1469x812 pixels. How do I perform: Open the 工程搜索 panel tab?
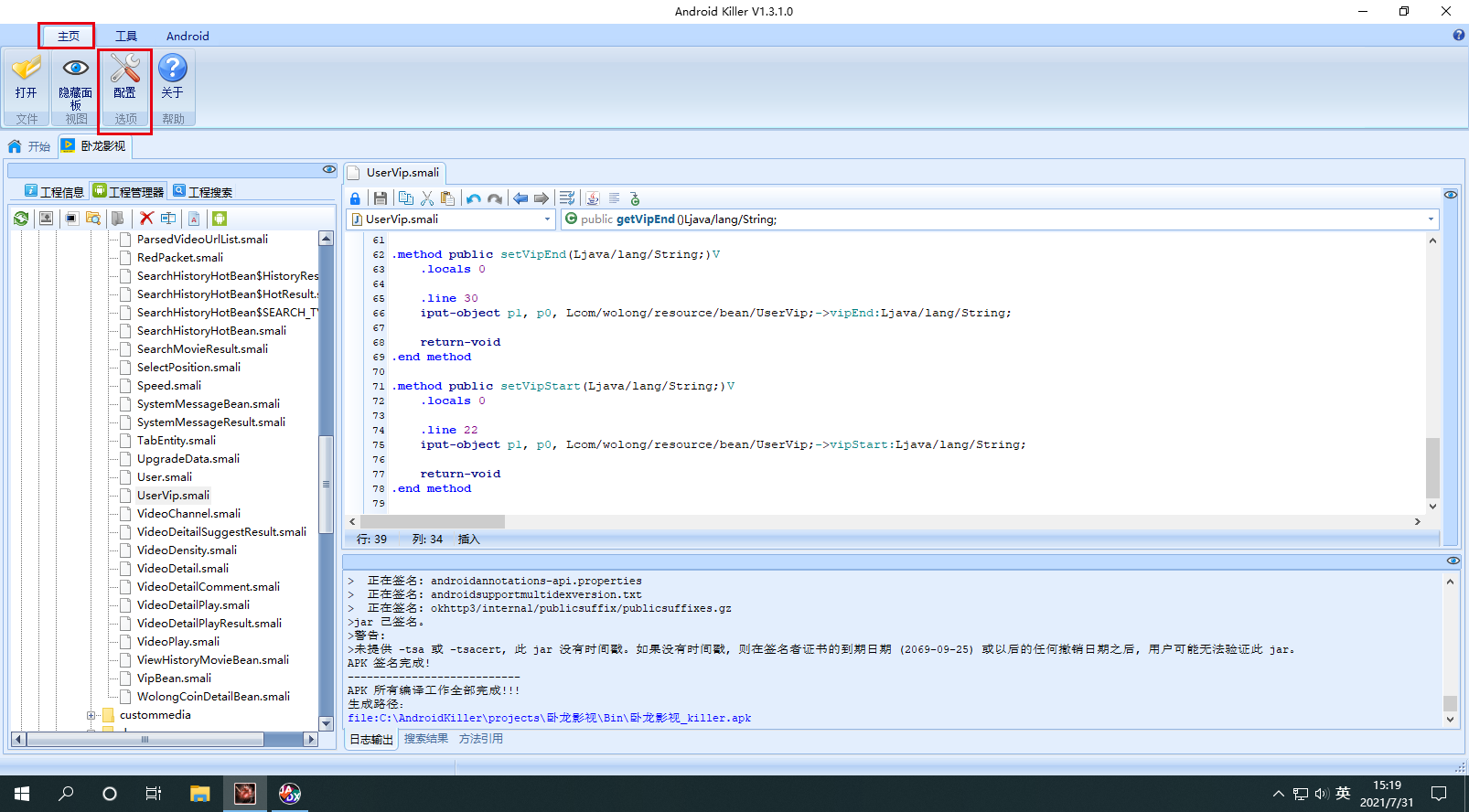coord(202,191)
